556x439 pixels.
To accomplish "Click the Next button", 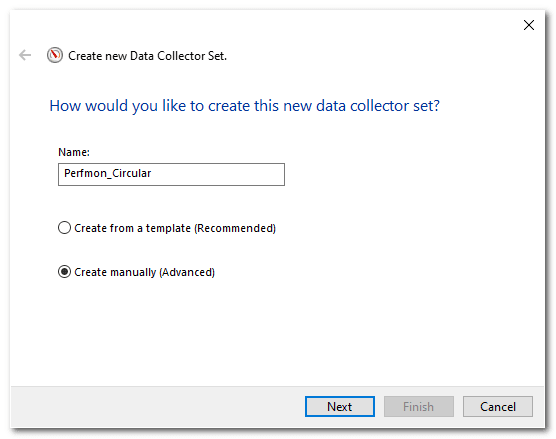I will click(340, 406).
